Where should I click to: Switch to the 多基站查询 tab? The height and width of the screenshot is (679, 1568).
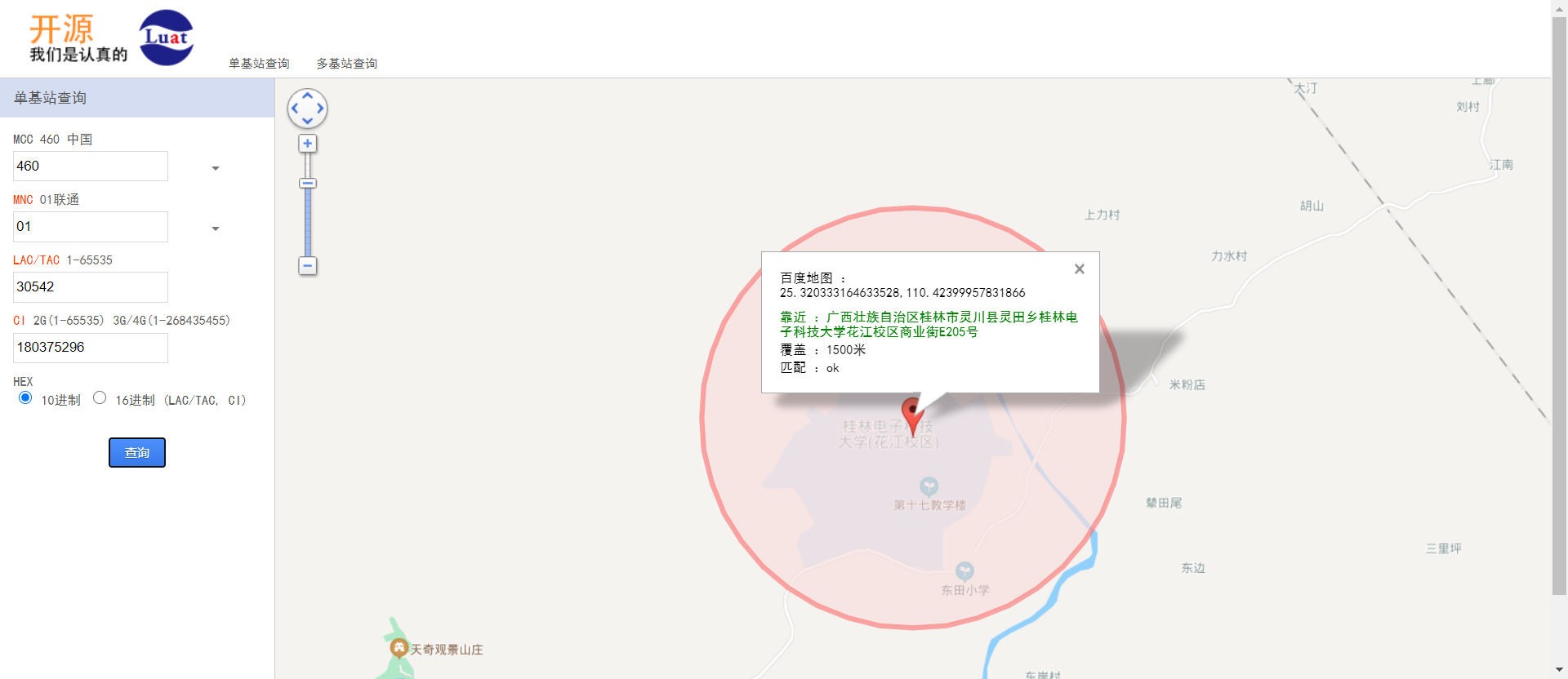(x=347, y=64)
